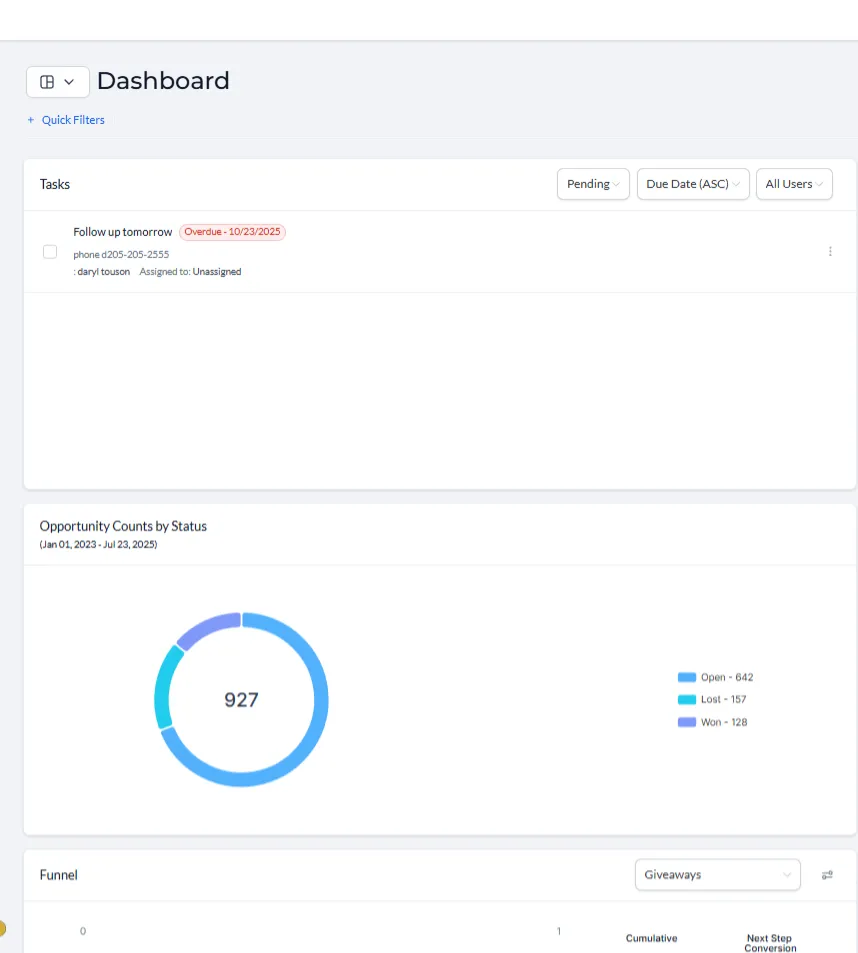Open the Due Date (ASC) sort dropdown

point(693,184)
